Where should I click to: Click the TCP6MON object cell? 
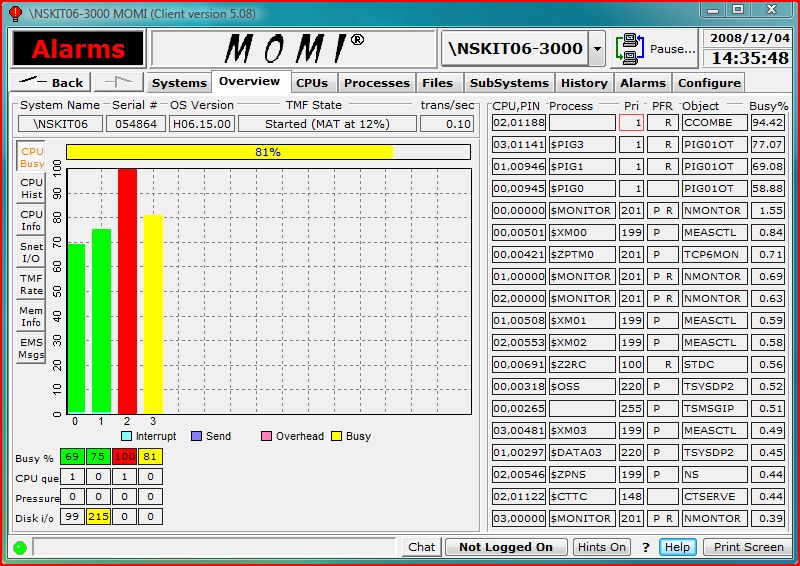coord(715,254)
